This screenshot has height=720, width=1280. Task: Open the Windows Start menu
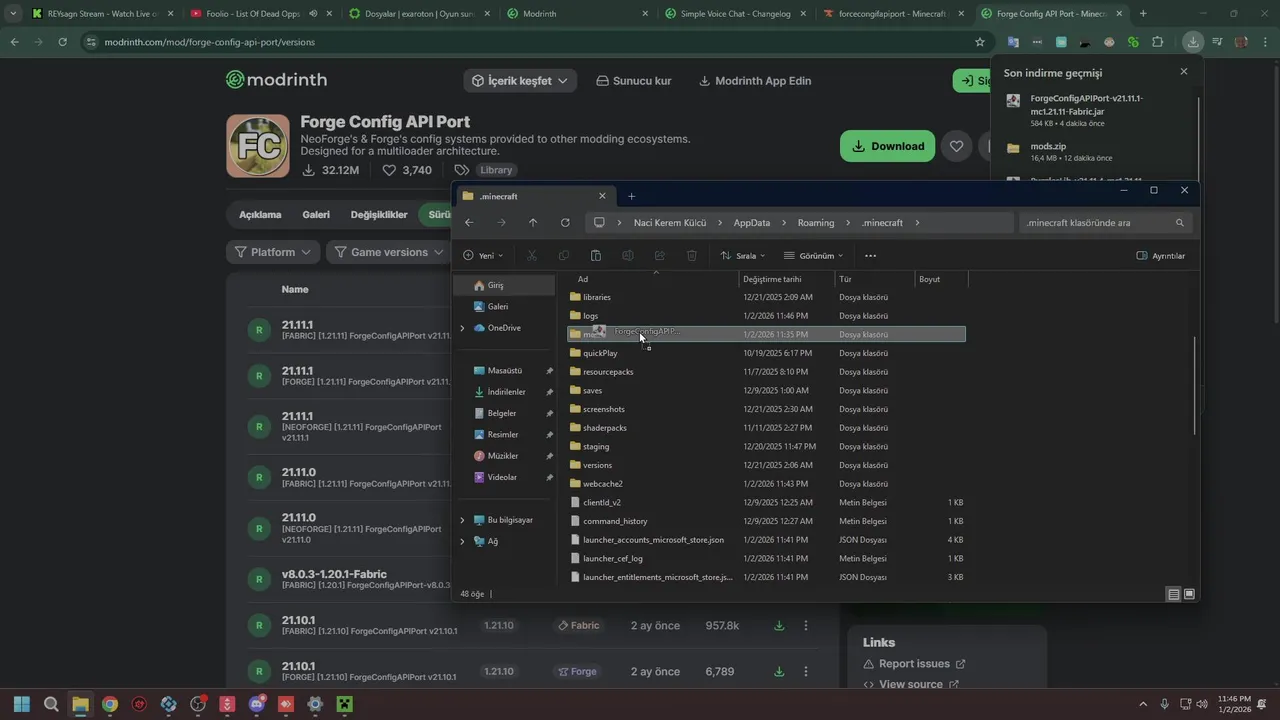(x=22, y=704)
